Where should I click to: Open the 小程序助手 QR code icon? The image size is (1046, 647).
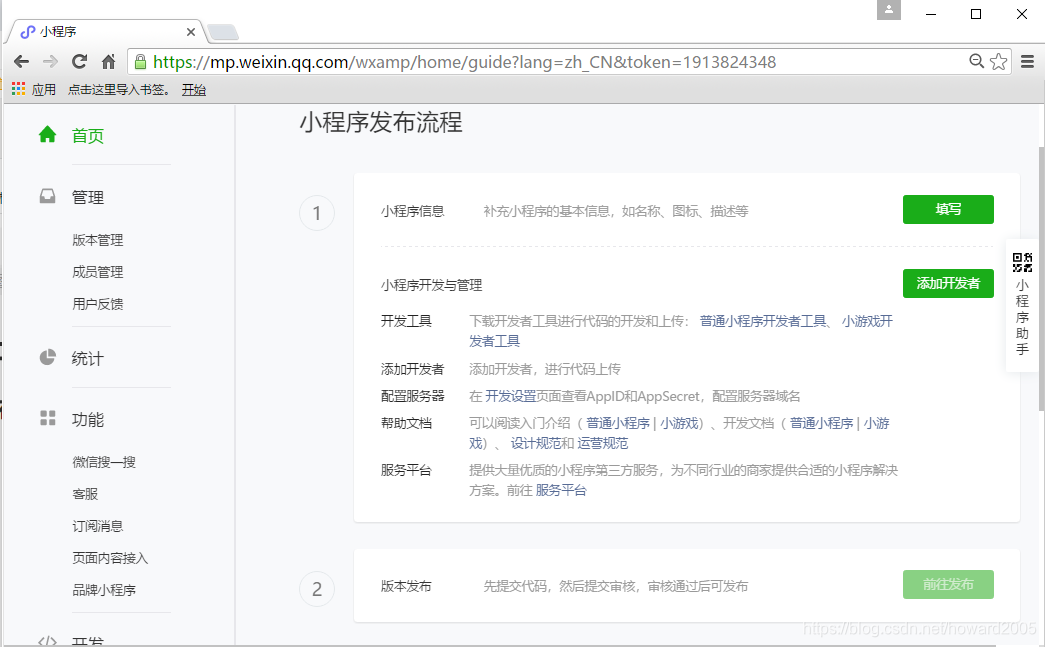(1022, 262)
